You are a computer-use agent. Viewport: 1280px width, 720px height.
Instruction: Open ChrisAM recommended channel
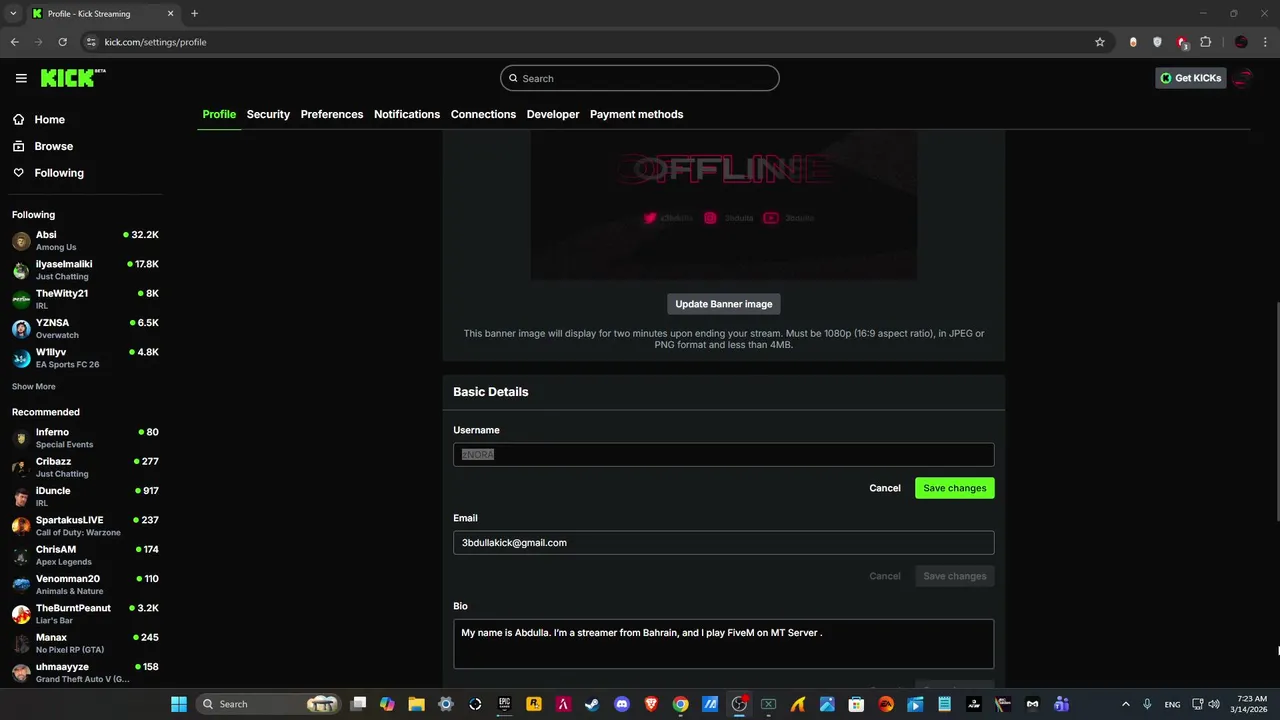(x=85, y=555)
